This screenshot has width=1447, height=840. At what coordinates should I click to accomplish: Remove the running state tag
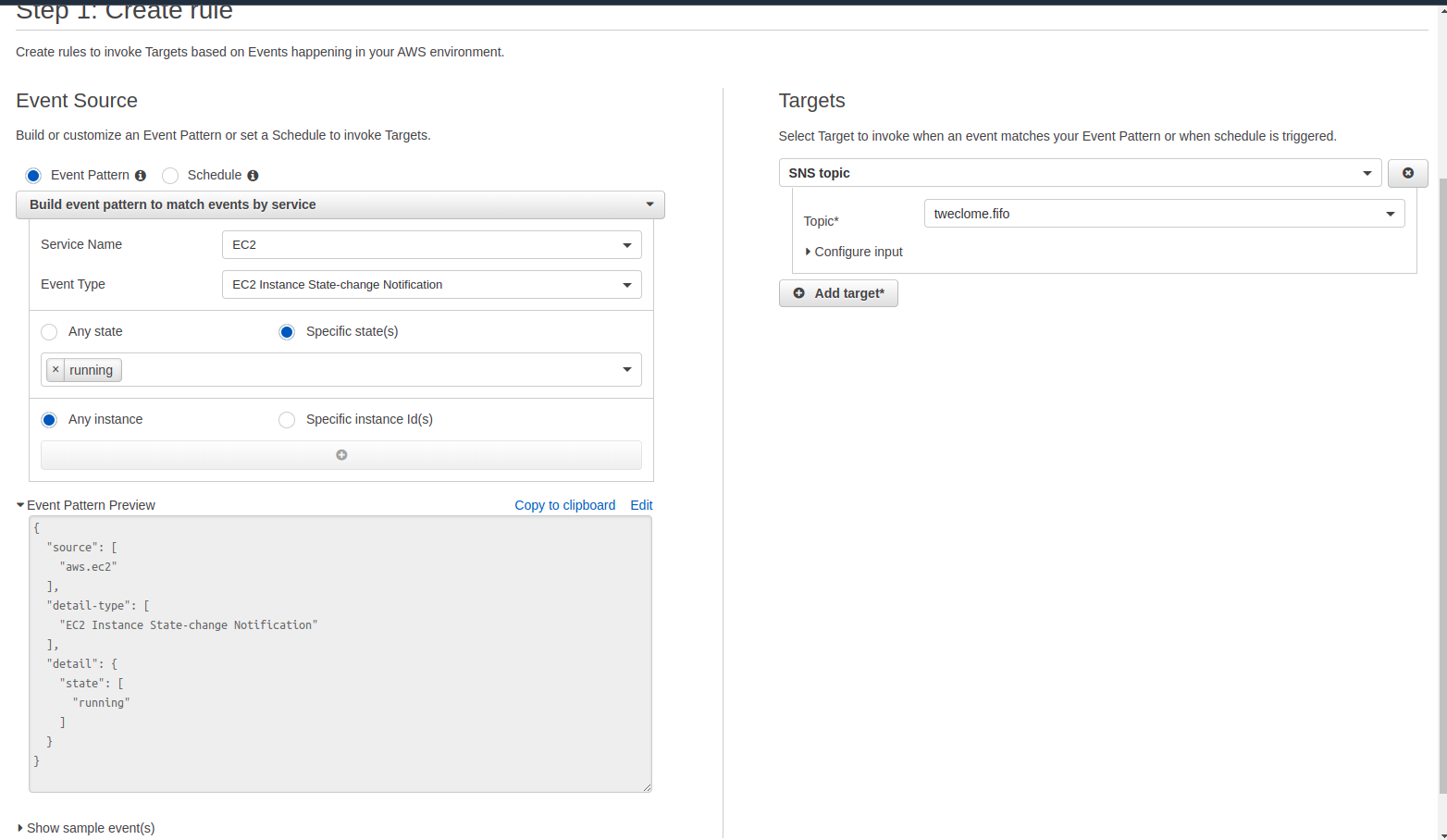(56, 369)
